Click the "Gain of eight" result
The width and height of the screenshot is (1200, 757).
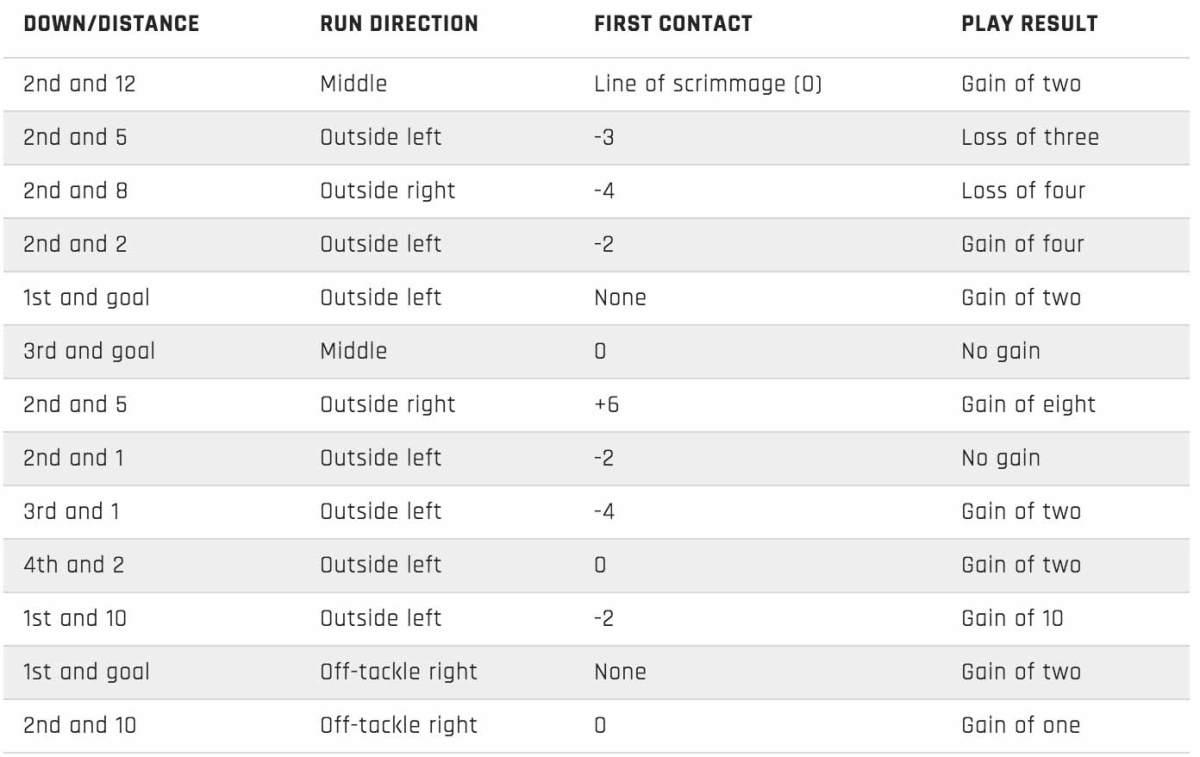click(1028, 404)
